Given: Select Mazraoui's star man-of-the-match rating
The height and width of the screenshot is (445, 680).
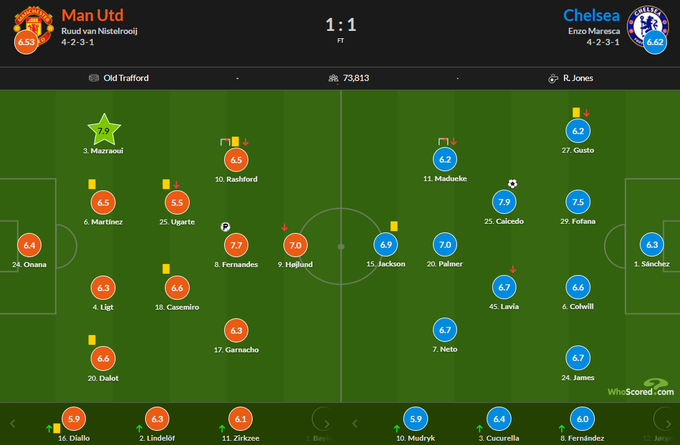Looking at the screenshot, I should 103,129.
